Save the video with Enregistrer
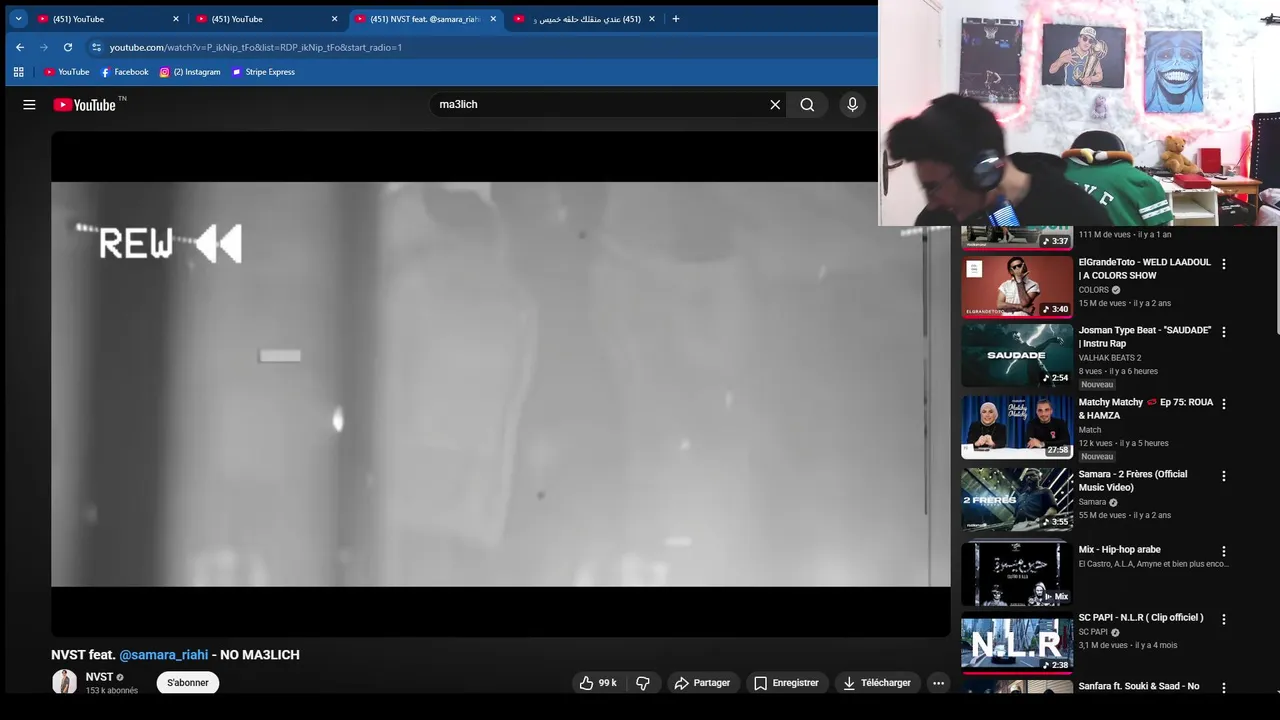The height and width of the screenshot is (720, 1280). coord(786,683)
